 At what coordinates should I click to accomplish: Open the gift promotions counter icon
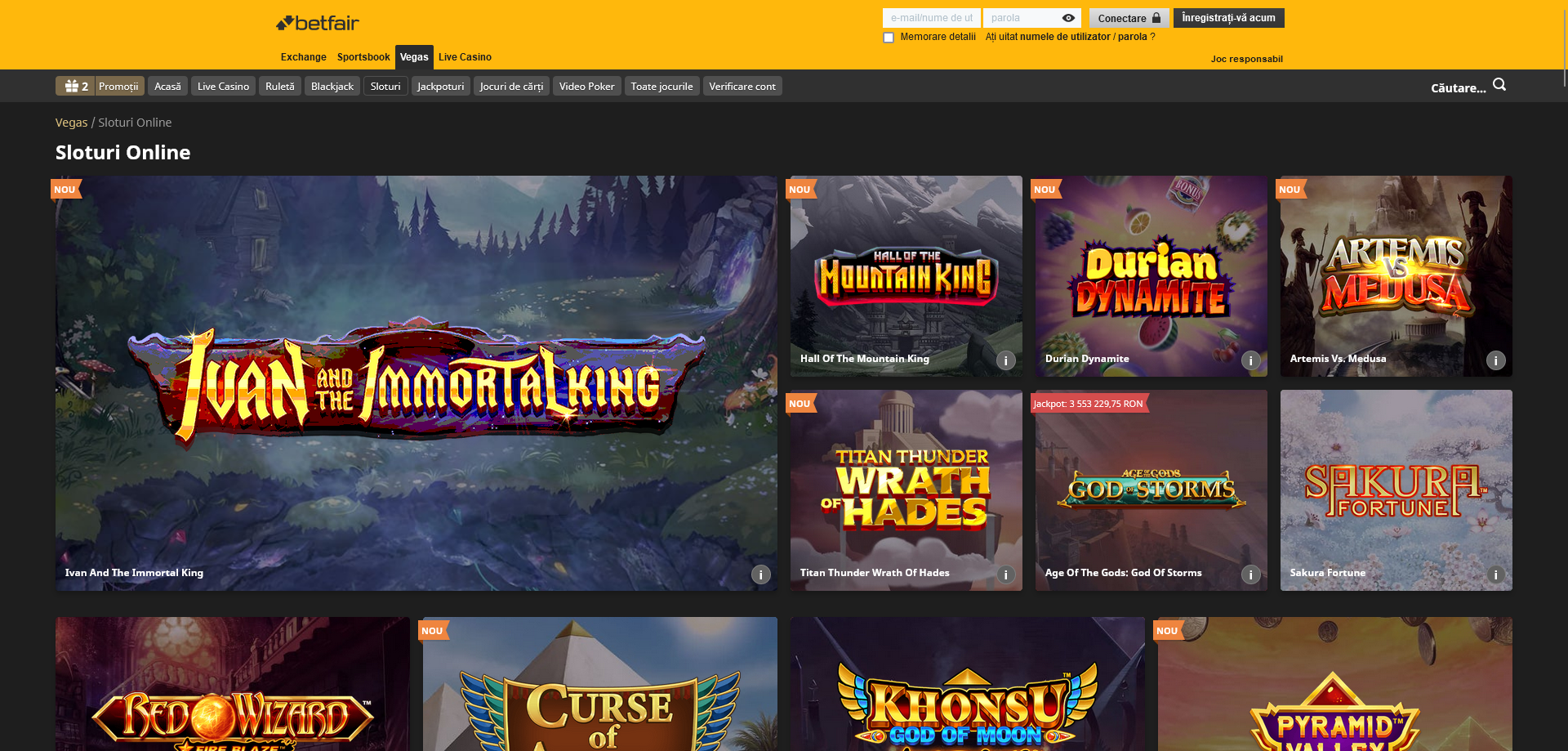[76, 86]
